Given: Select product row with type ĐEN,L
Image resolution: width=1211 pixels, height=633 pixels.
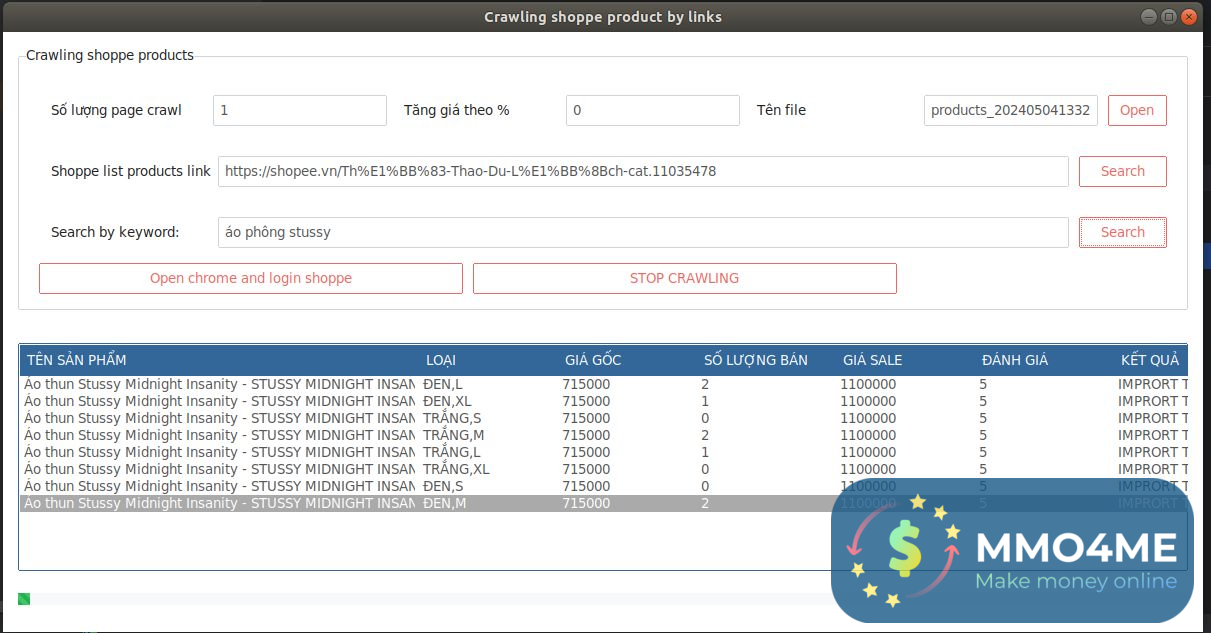Looking at the screenshot, I should 604,384.
